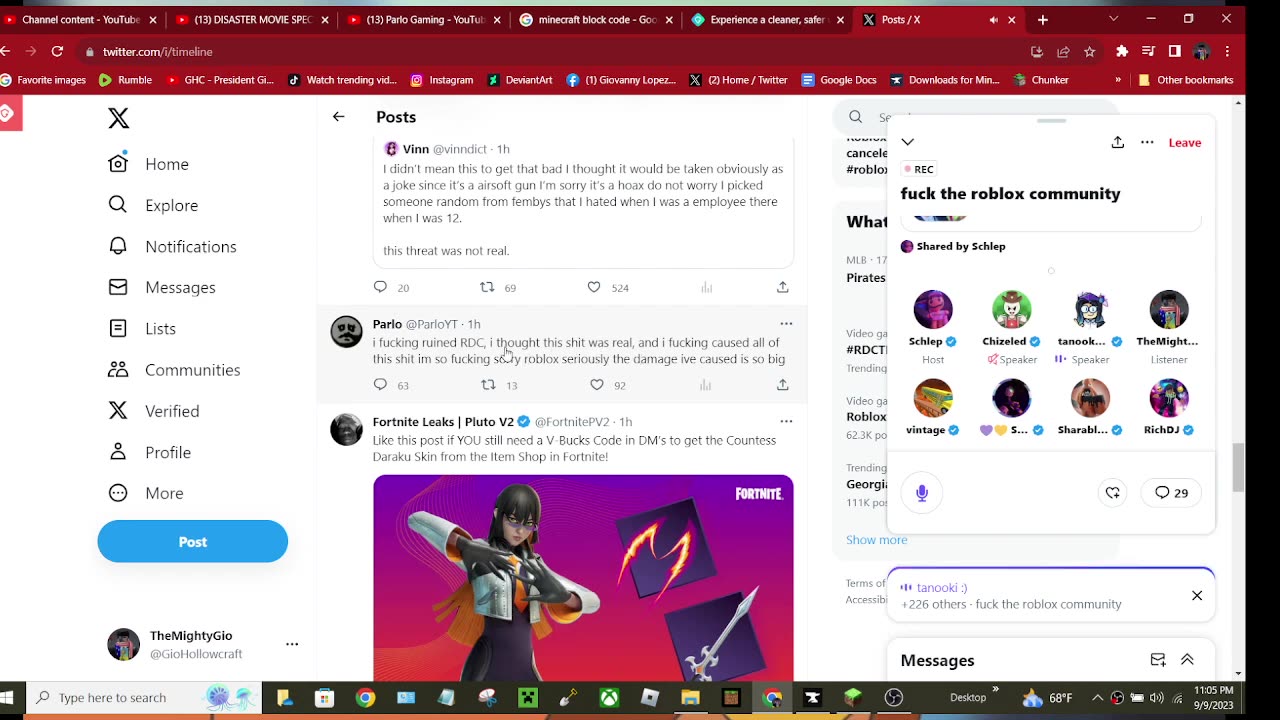Switch to minecraft block code tab
The height and width of the screenshot is (720, 1280).
(597, 19)
